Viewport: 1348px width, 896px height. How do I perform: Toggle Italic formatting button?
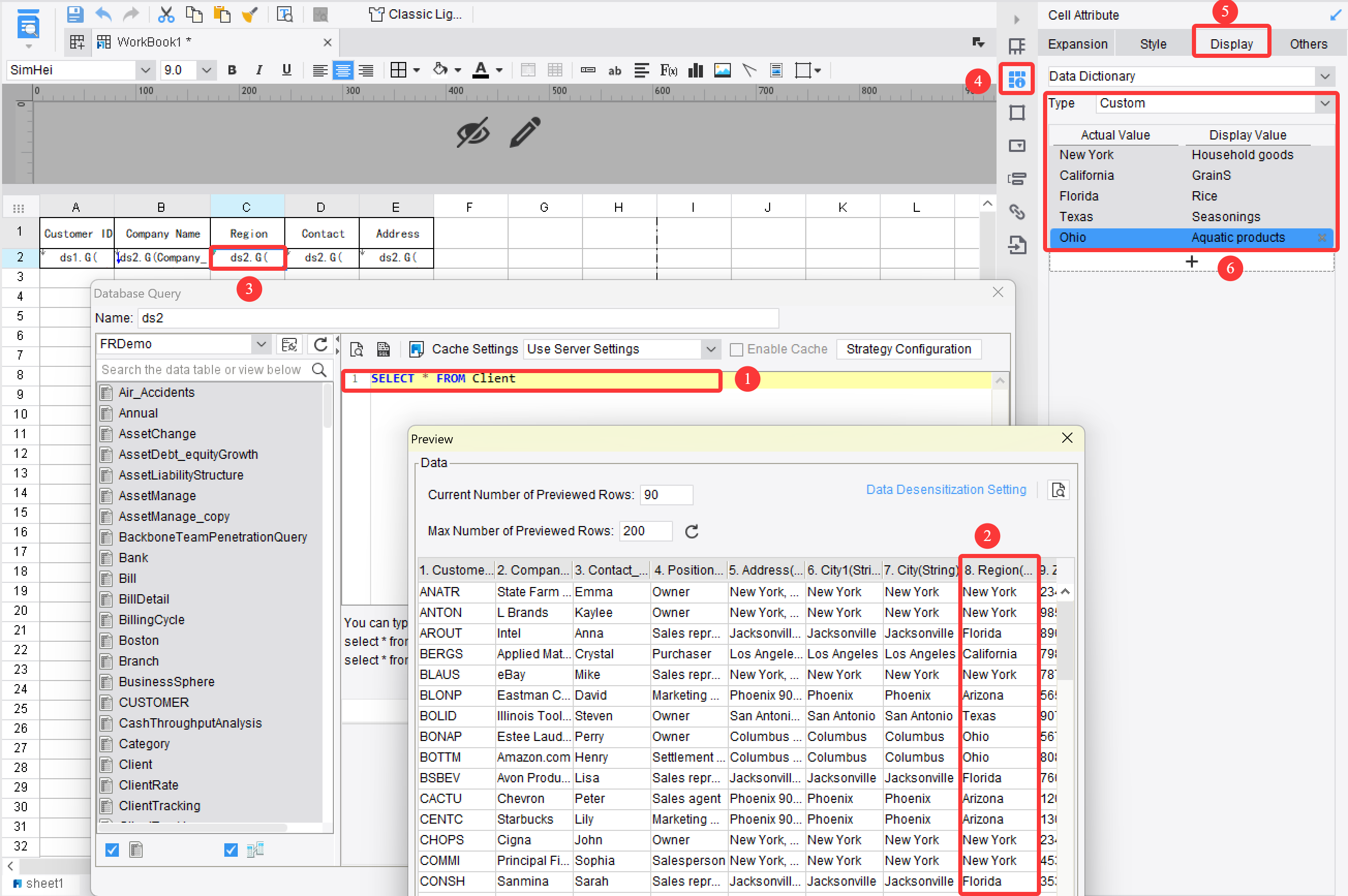tap(259, 70)
